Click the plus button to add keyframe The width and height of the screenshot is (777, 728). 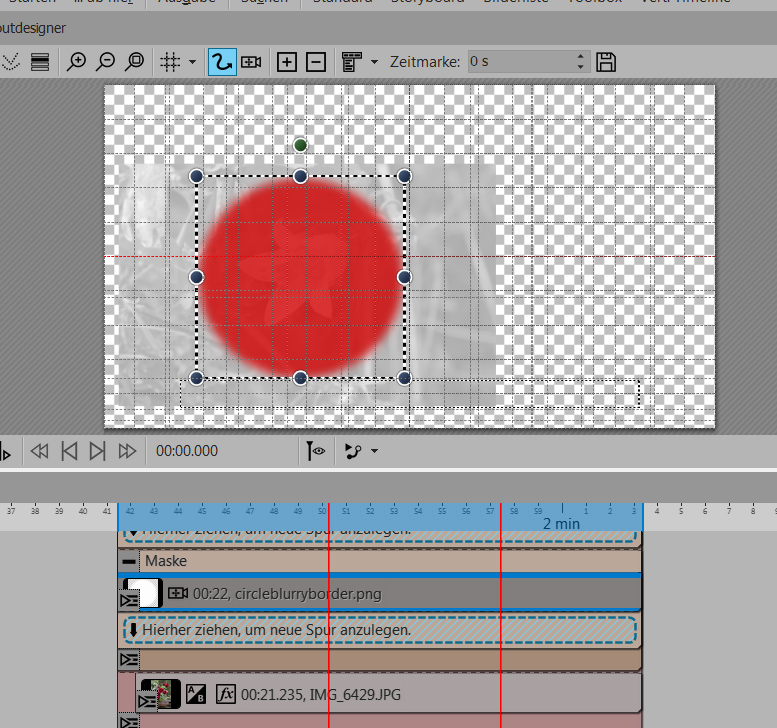(287, 62)
